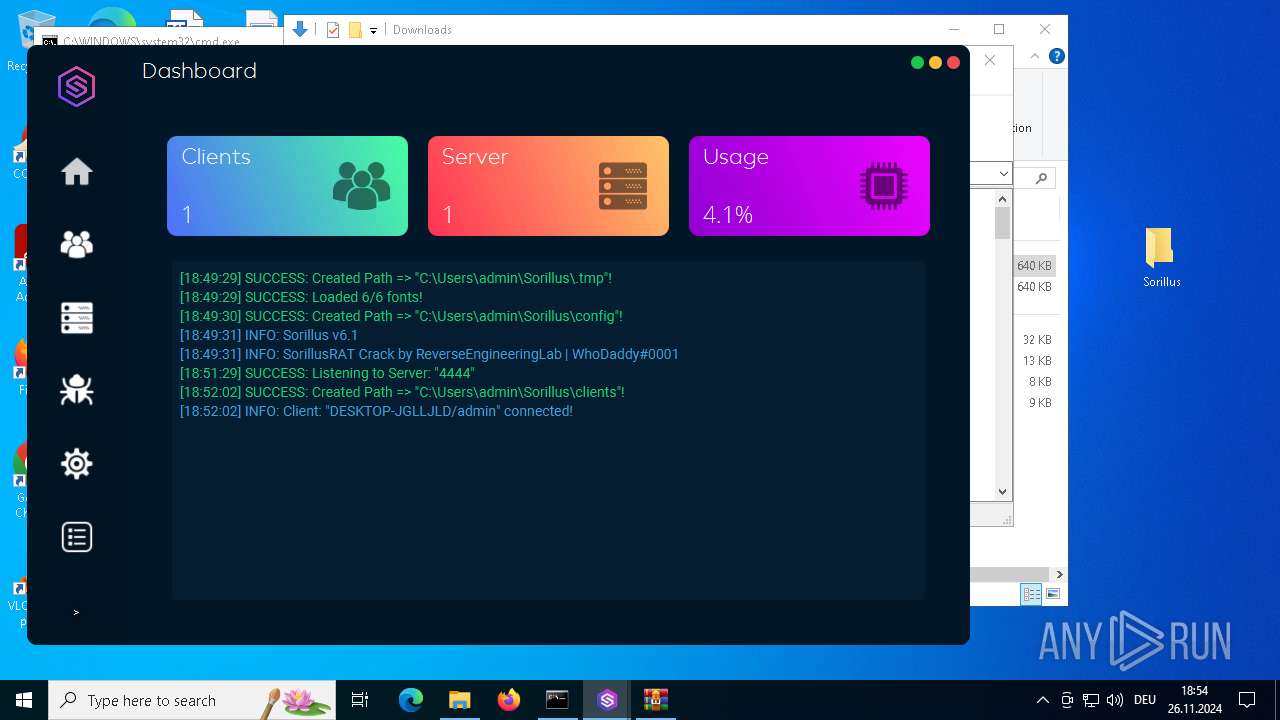Open the notification center icon
The height and width of the screenshot is (720, 1280).
1247,700
